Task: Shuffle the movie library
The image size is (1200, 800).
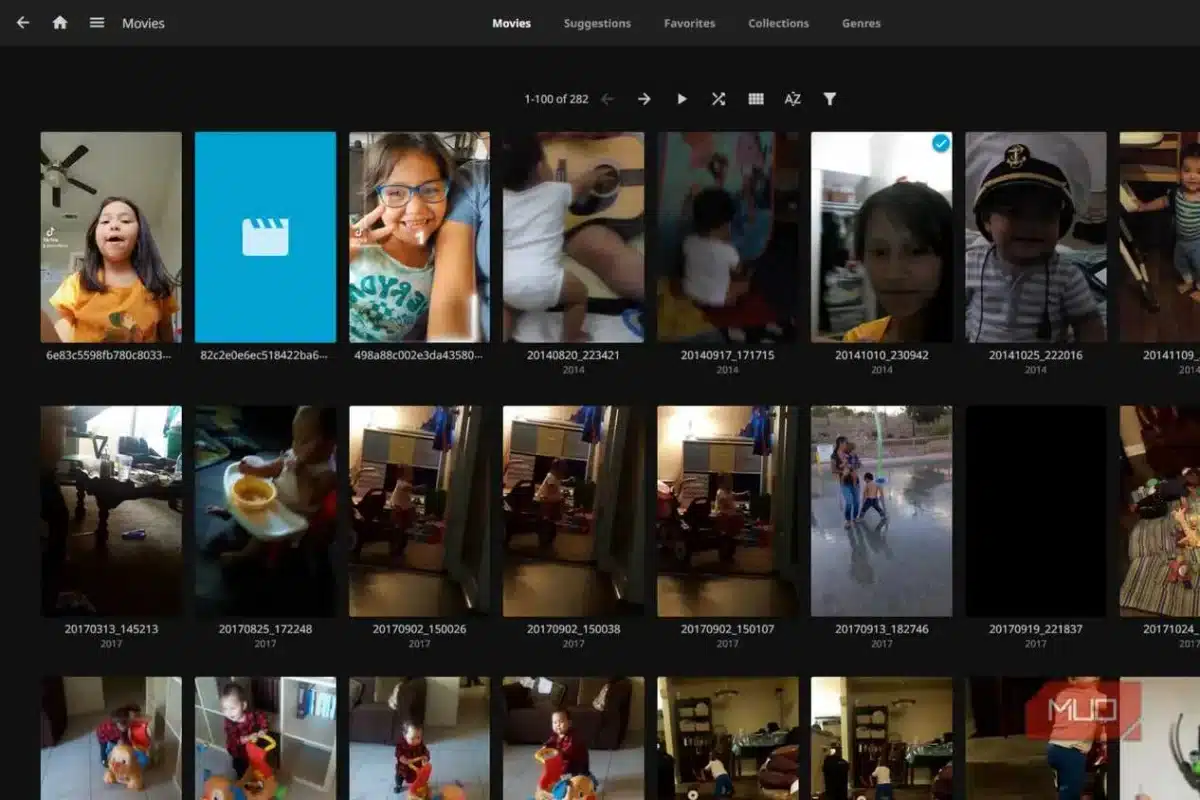Action: [x=718, y=99]
